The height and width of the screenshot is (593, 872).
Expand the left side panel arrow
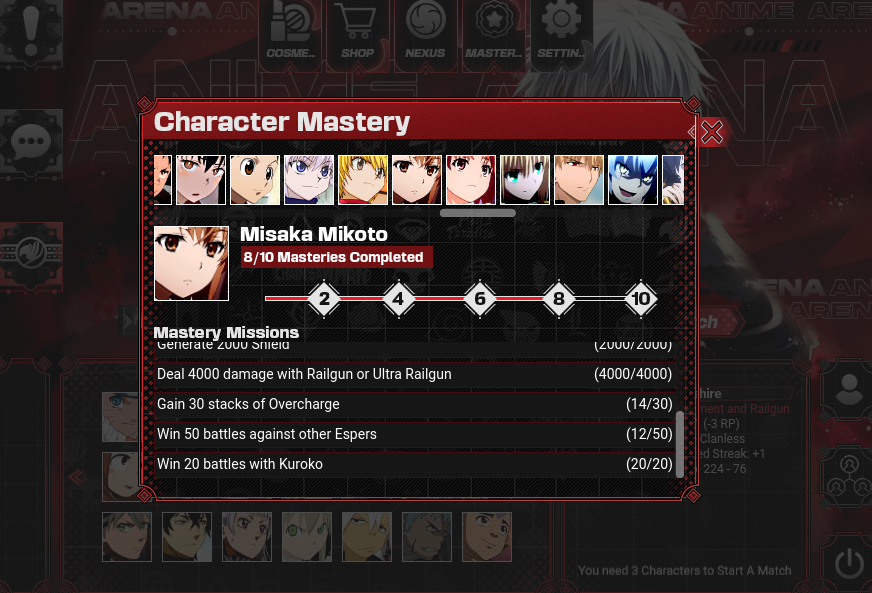pyautogui.click(x=127, y=320)
